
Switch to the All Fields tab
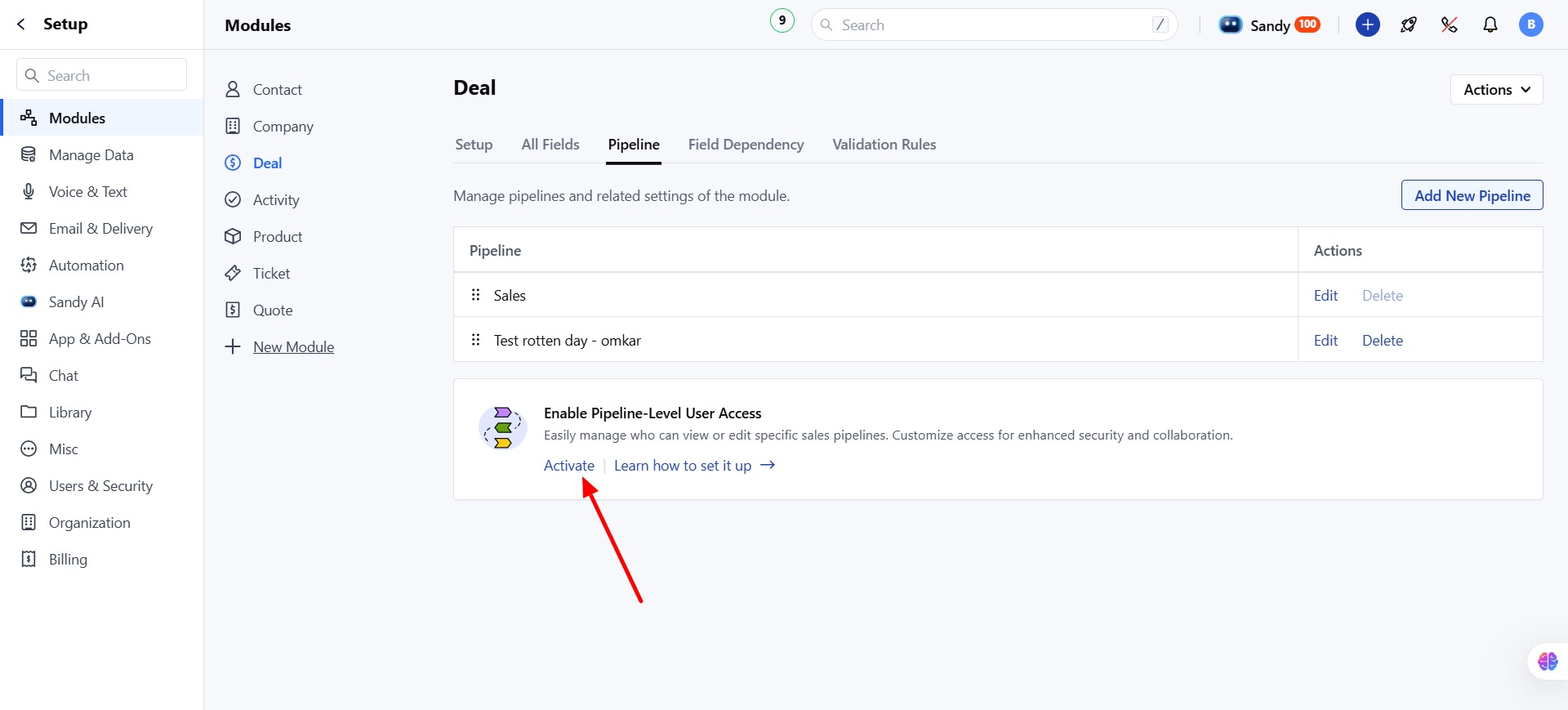[x=550, y=145]
